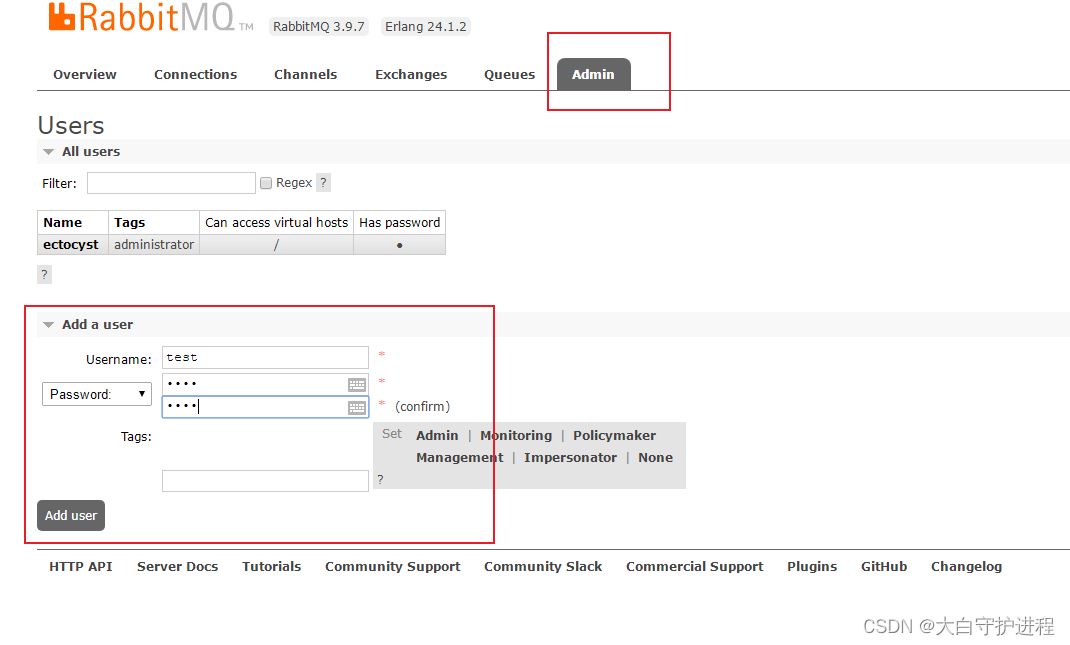Open the Admin tab
1070x645 pixels.
[x=593, y=74]
